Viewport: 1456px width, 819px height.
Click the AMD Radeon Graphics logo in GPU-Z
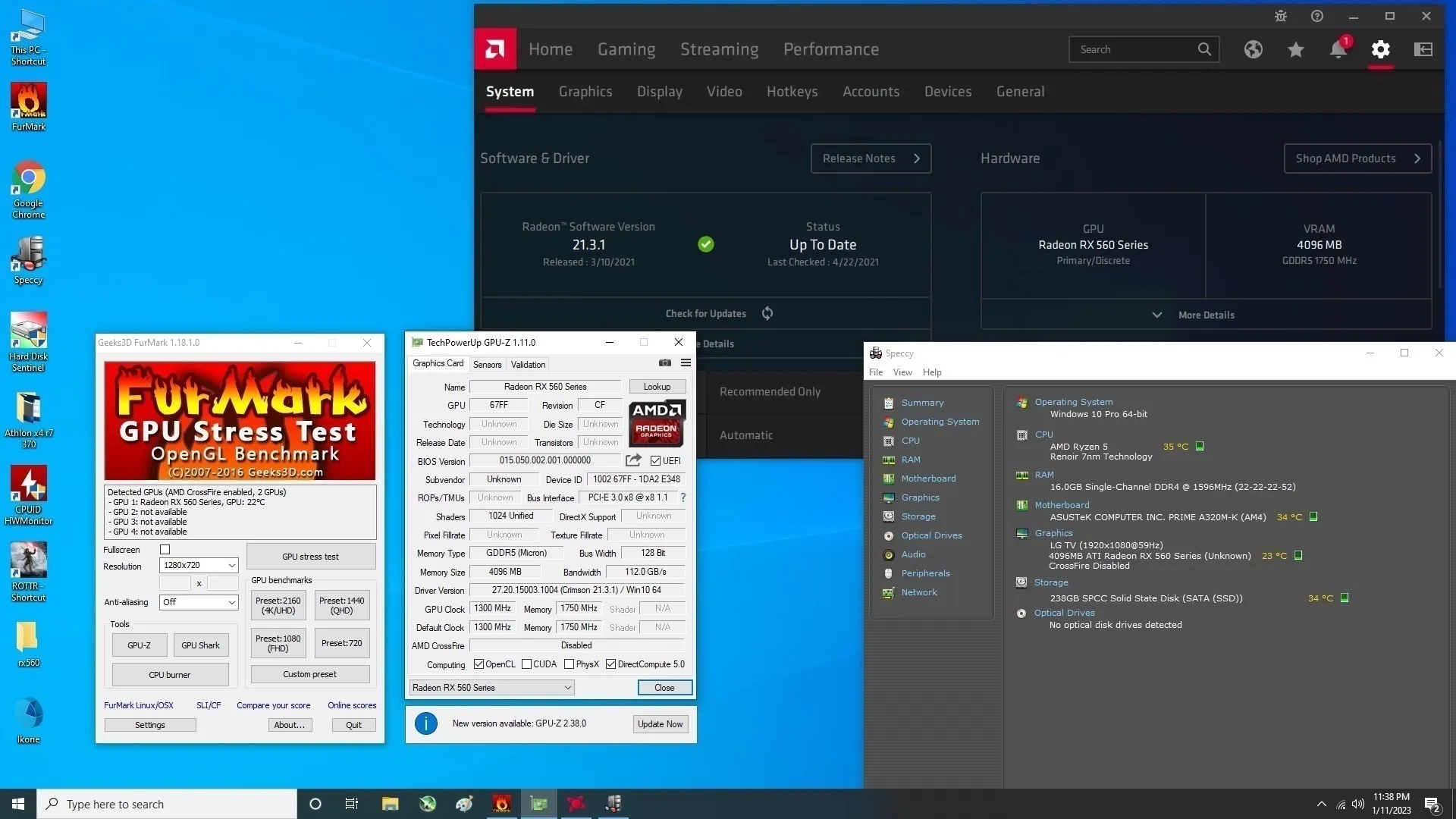click(657, 422)
